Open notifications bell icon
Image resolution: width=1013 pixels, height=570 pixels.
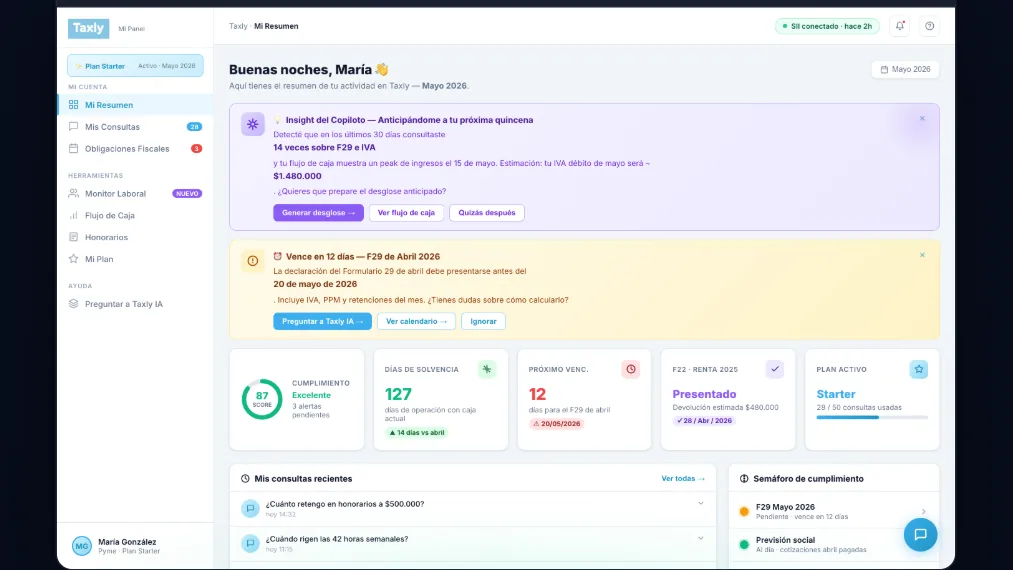pyautogui.click(x=899, y=26)
